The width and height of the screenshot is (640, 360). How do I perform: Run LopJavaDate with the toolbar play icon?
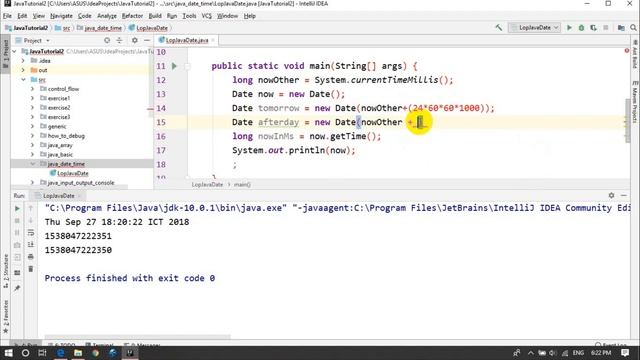click(x=569, y=28)
